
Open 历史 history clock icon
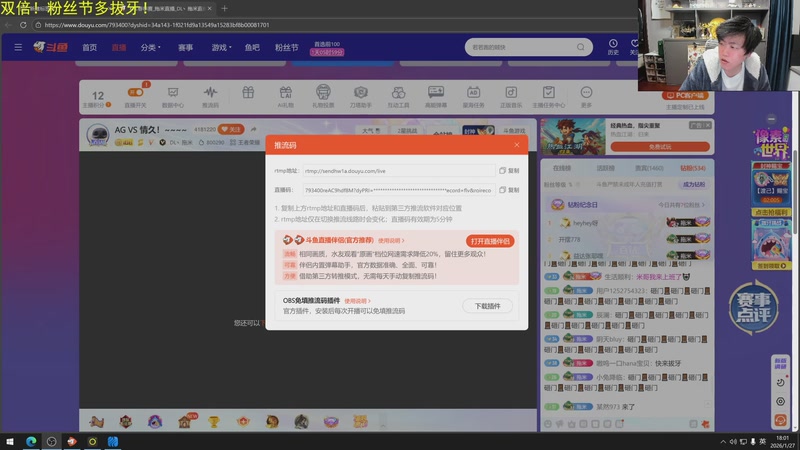coord(613,47)
